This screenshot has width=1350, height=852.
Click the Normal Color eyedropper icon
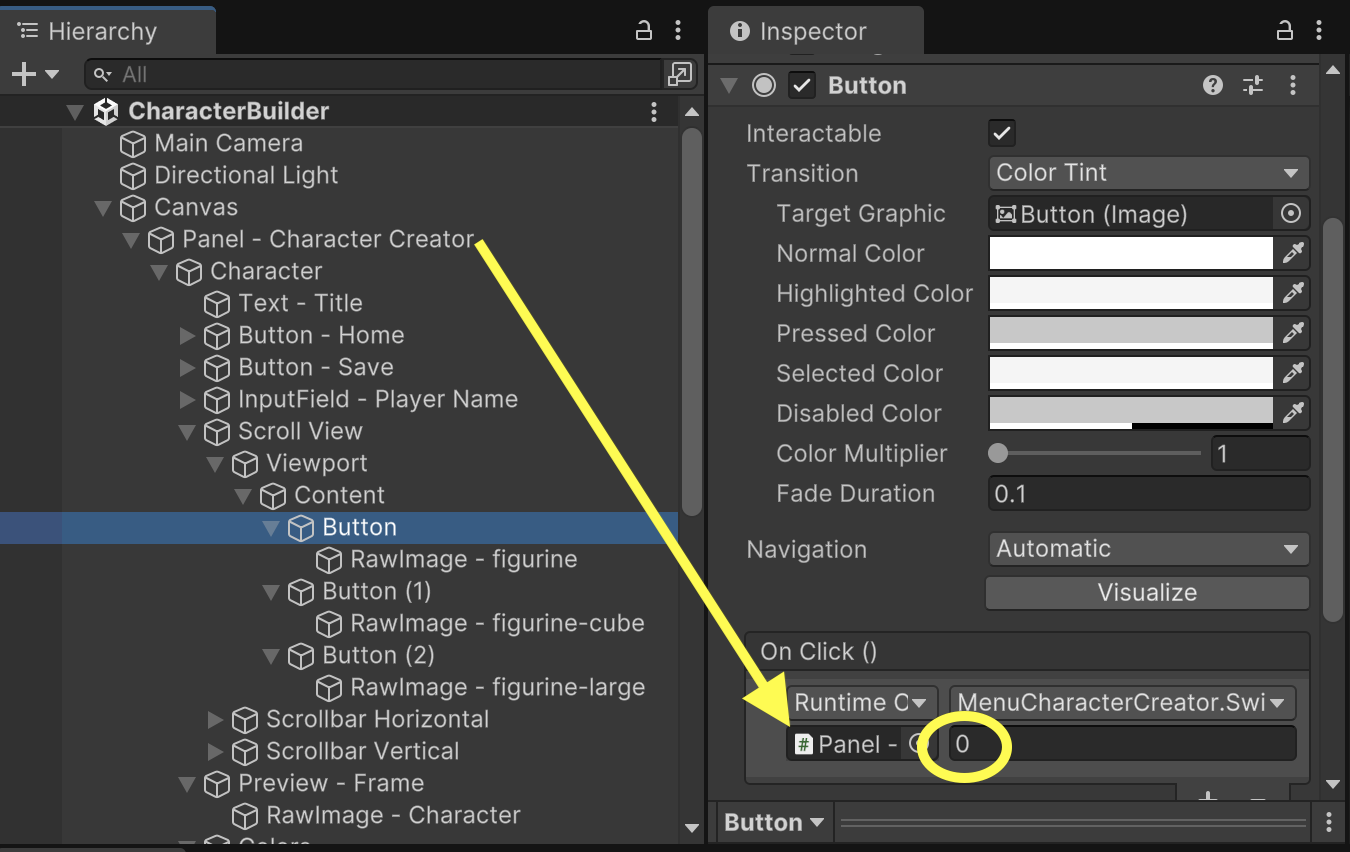tap(1293, 253)
